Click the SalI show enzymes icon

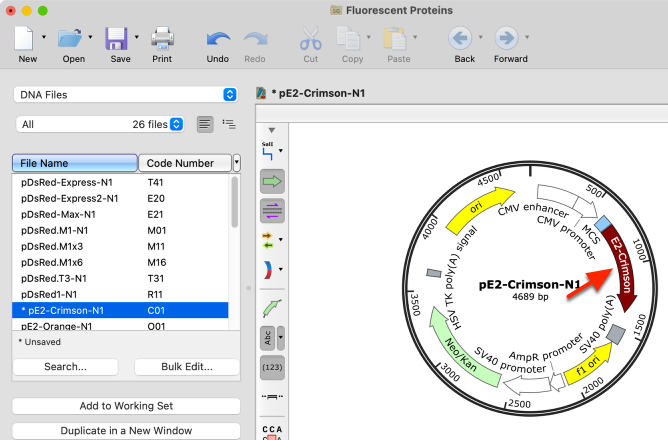tap(268, 151)
